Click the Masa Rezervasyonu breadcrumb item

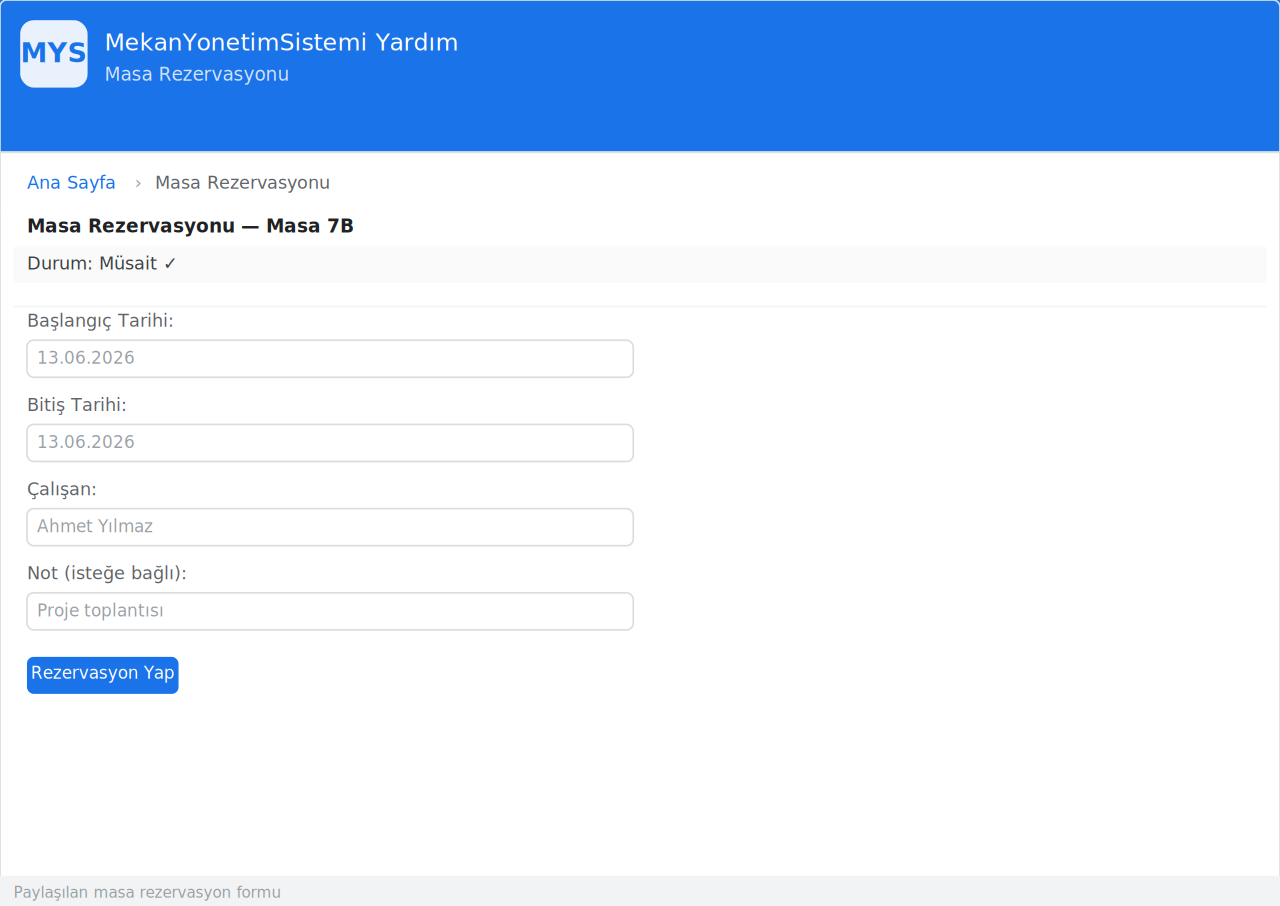[242, 183]
